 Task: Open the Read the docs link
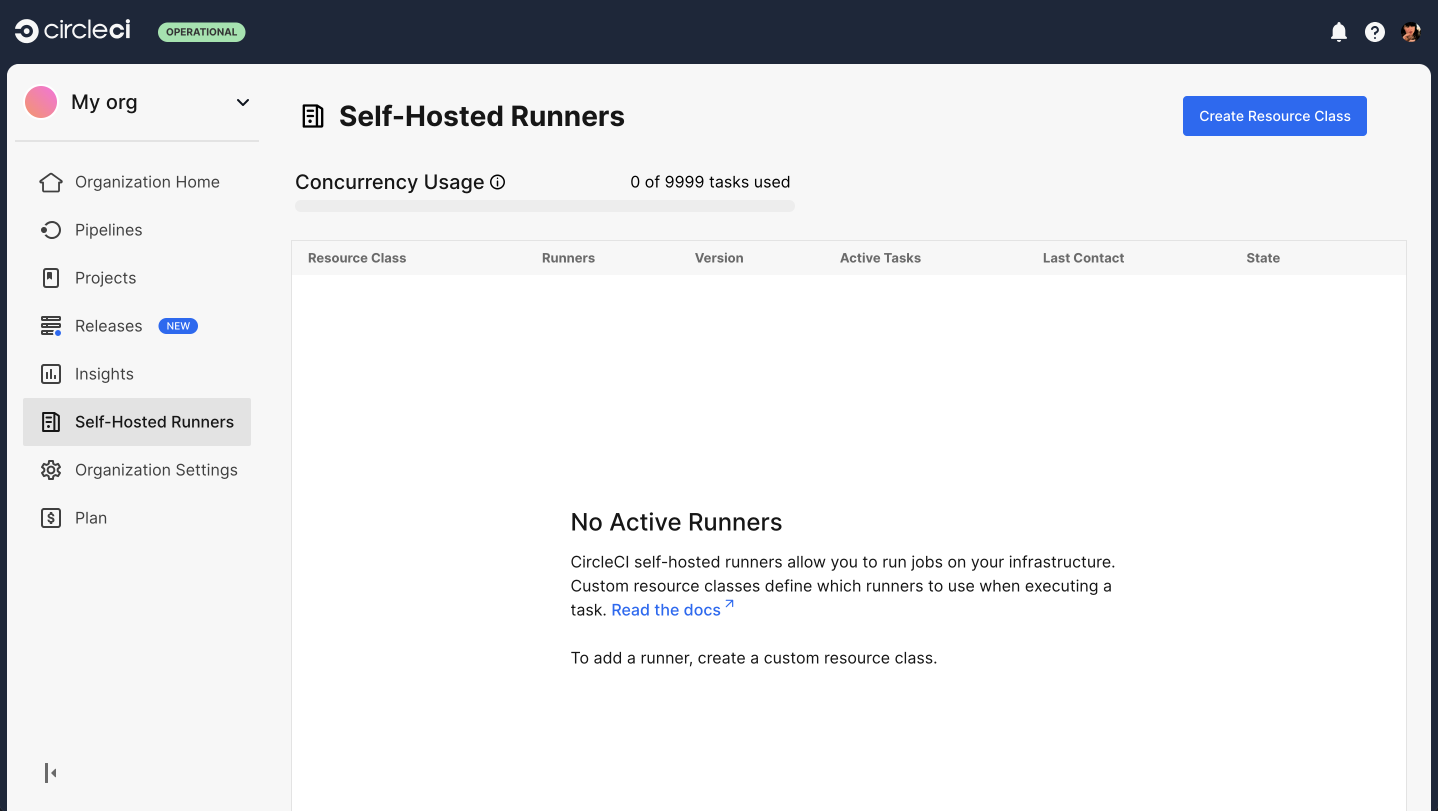(x=672, y=610)
